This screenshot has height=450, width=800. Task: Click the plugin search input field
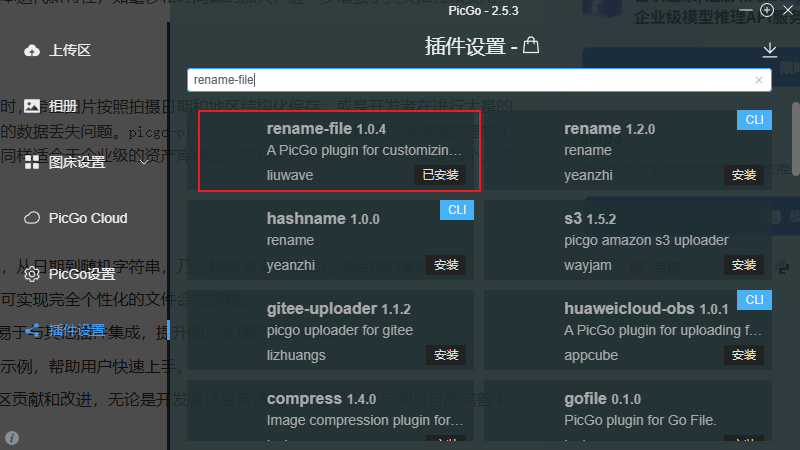coord(470,80)
